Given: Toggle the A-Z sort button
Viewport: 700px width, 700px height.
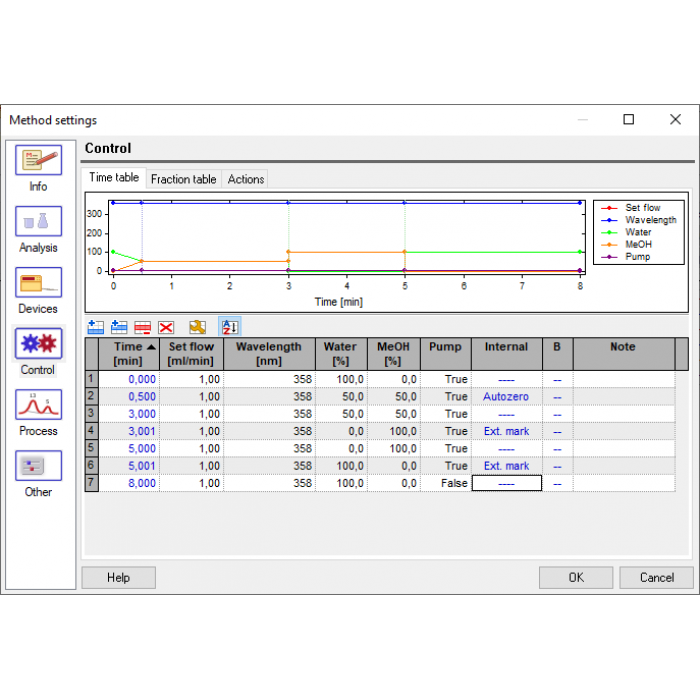Looking at the screenshot, I should 229,327.
